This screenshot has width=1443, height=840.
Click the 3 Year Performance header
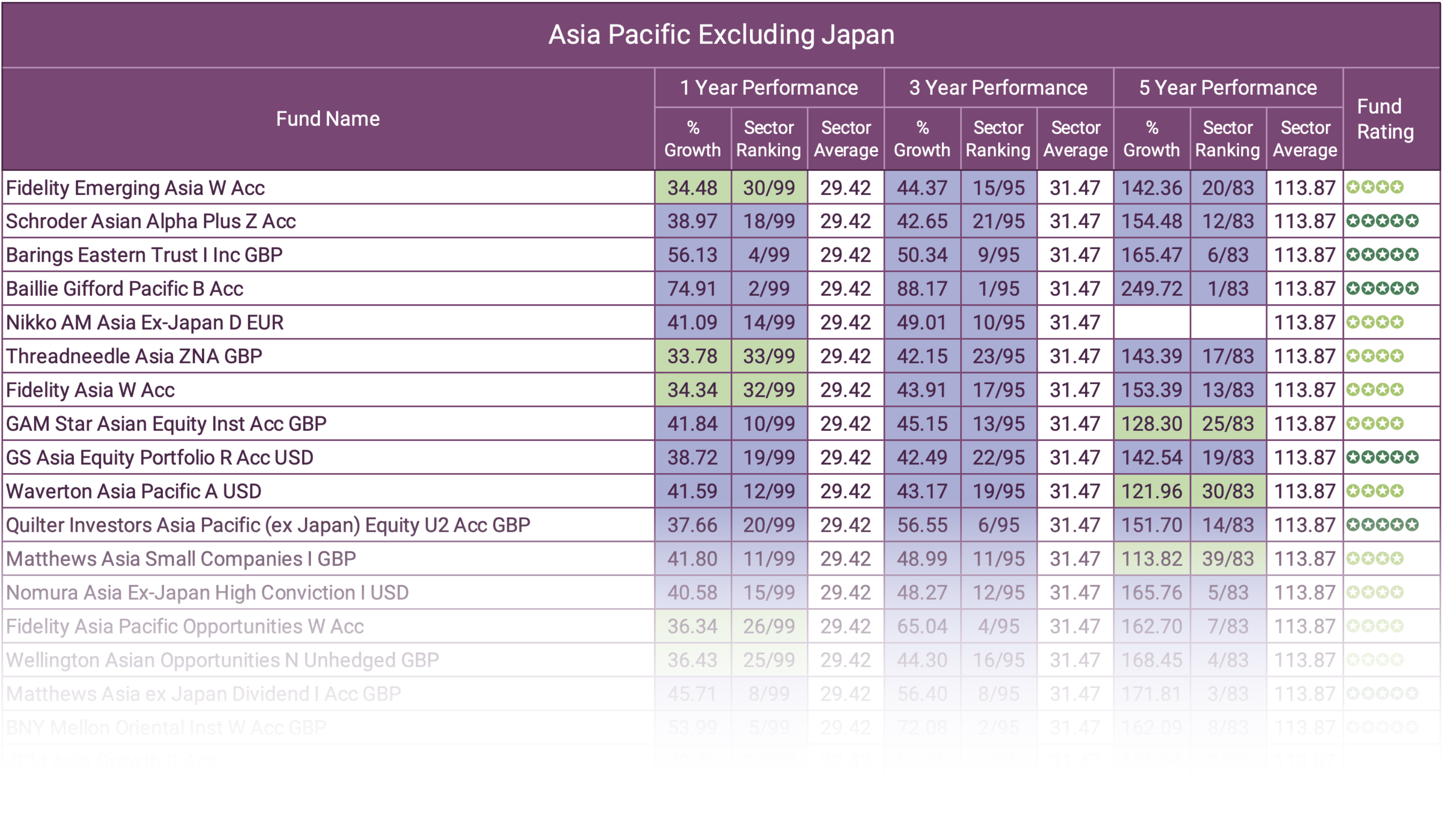pos(999,88)
